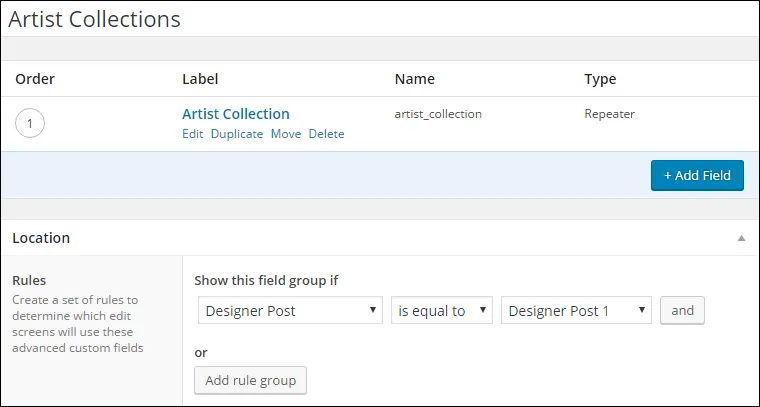Viewport: 760px width, 407px height.
Task: Open the Designer Post rule type dropdown
Action: 290,311
